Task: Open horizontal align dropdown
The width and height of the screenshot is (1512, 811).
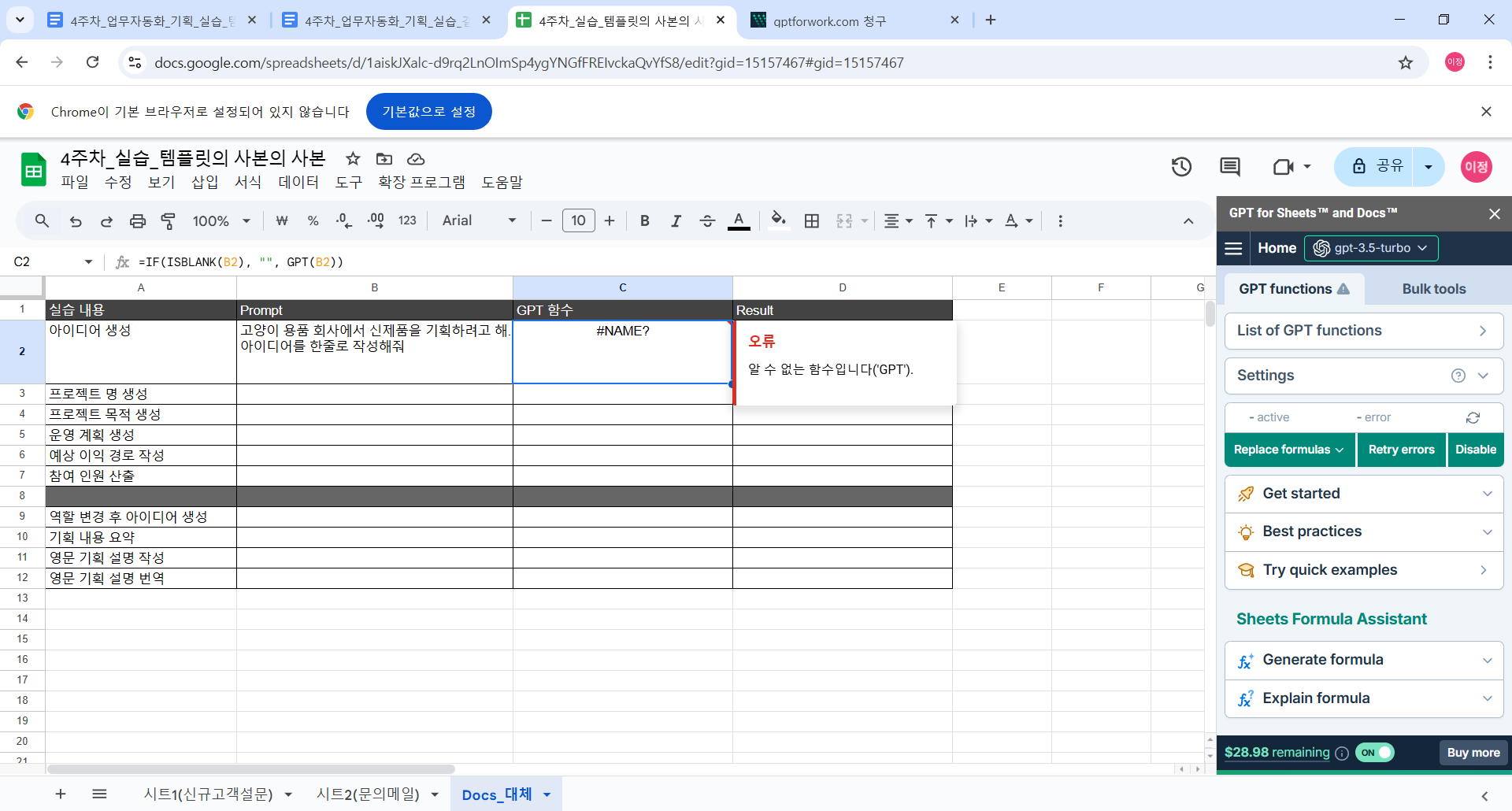Action: pyautogui.click(x=898, y=221)
